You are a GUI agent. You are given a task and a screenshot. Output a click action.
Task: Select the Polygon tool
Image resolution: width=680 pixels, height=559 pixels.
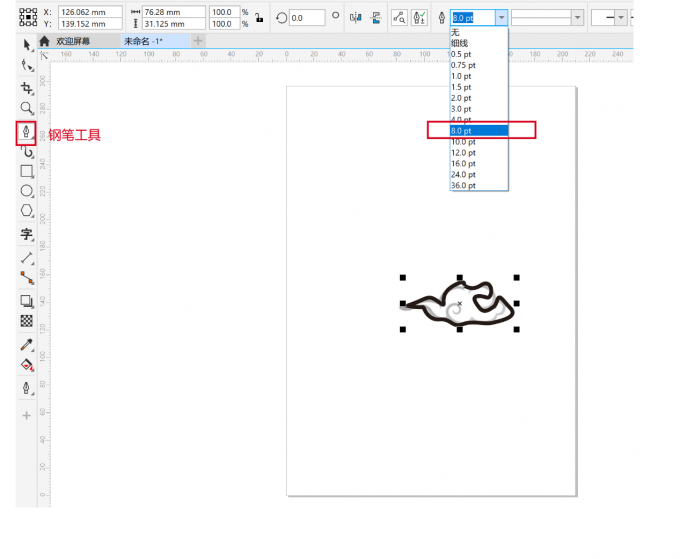click(x=27, y=211)
